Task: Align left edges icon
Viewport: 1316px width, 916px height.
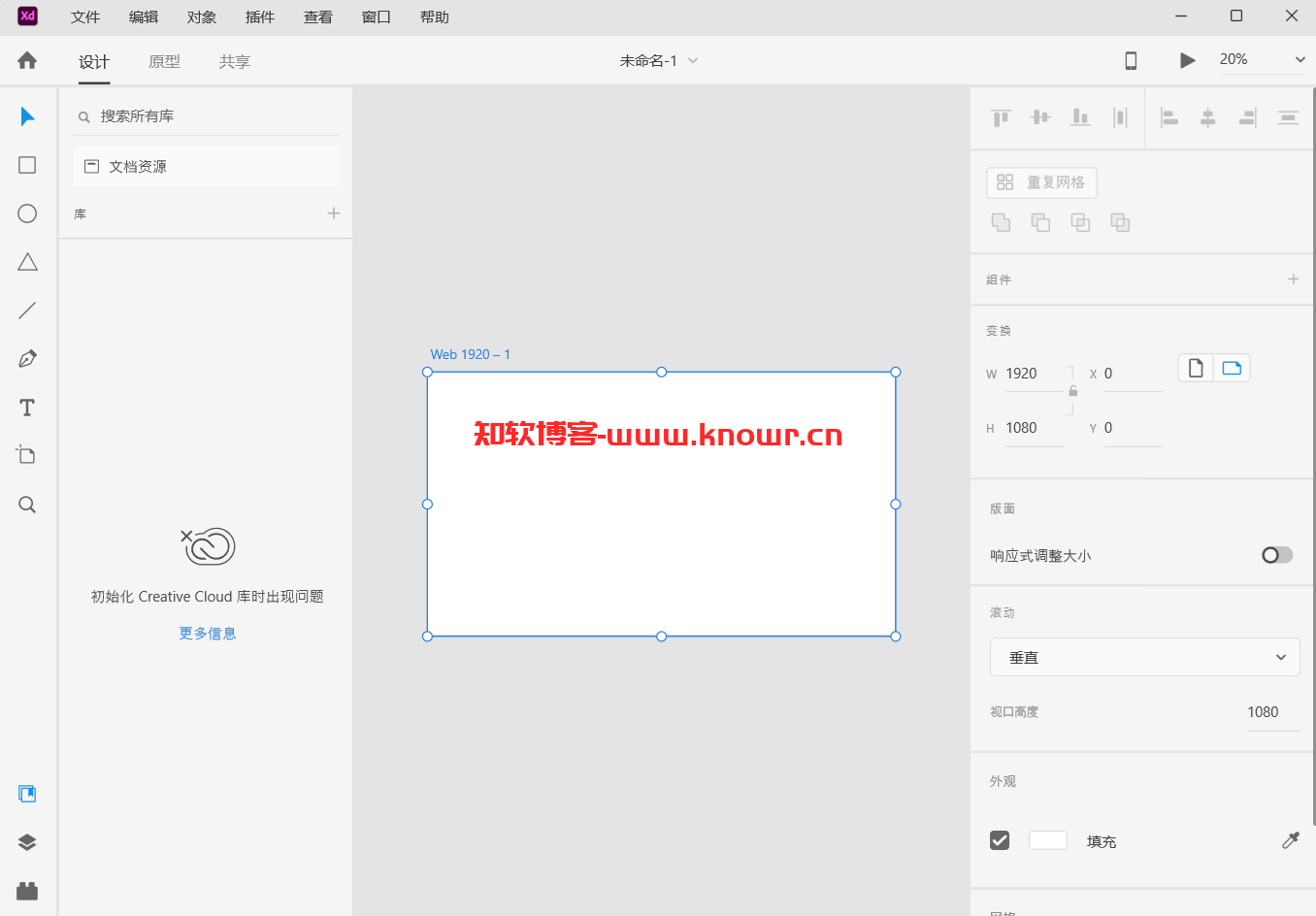Action: (1169, 117)
